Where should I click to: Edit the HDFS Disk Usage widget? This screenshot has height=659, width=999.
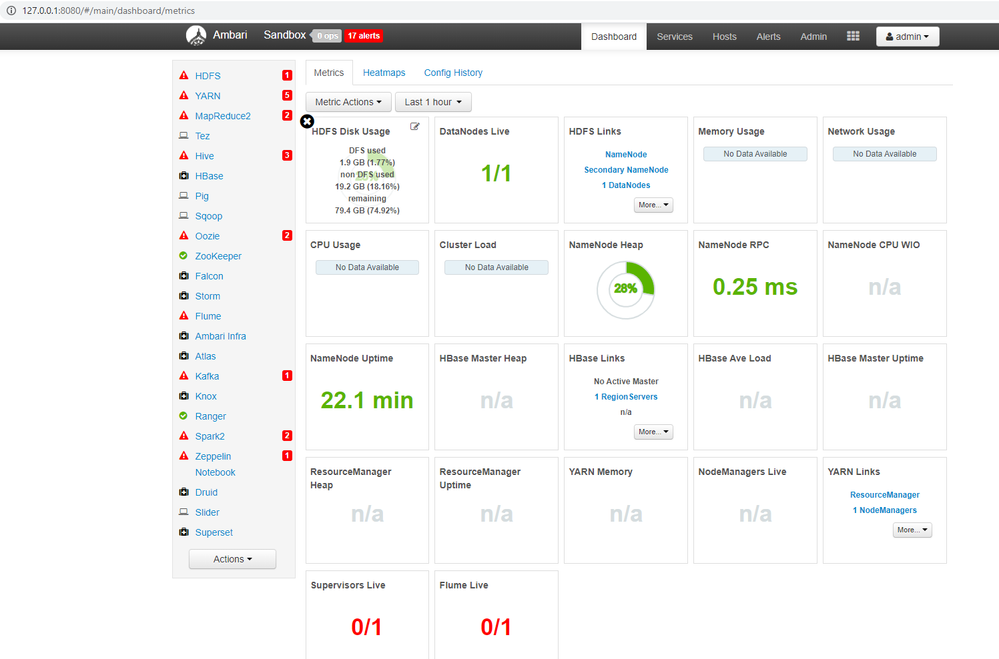tap(415, 126)
